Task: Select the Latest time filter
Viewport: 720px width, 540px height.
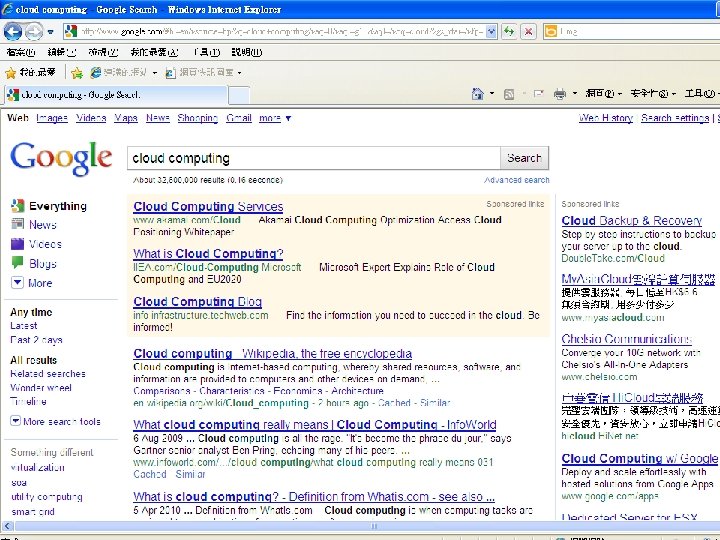Action: (x=23, y=326)
